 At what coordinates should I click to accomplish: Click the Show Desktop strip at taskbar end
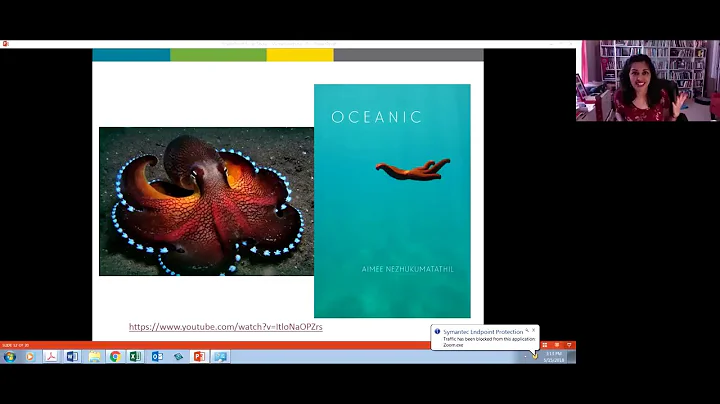[x=572, y=357]
